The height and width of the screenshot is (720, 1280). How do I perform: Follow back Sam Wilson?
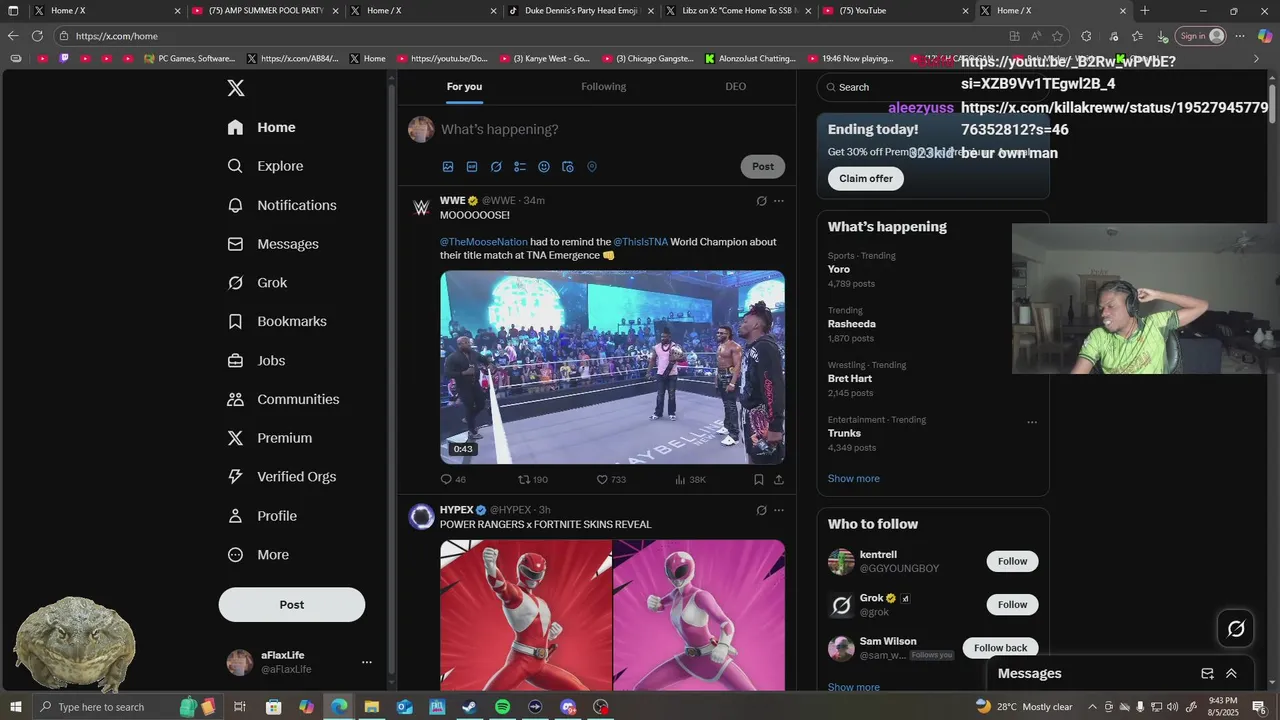coord(1000,648)
